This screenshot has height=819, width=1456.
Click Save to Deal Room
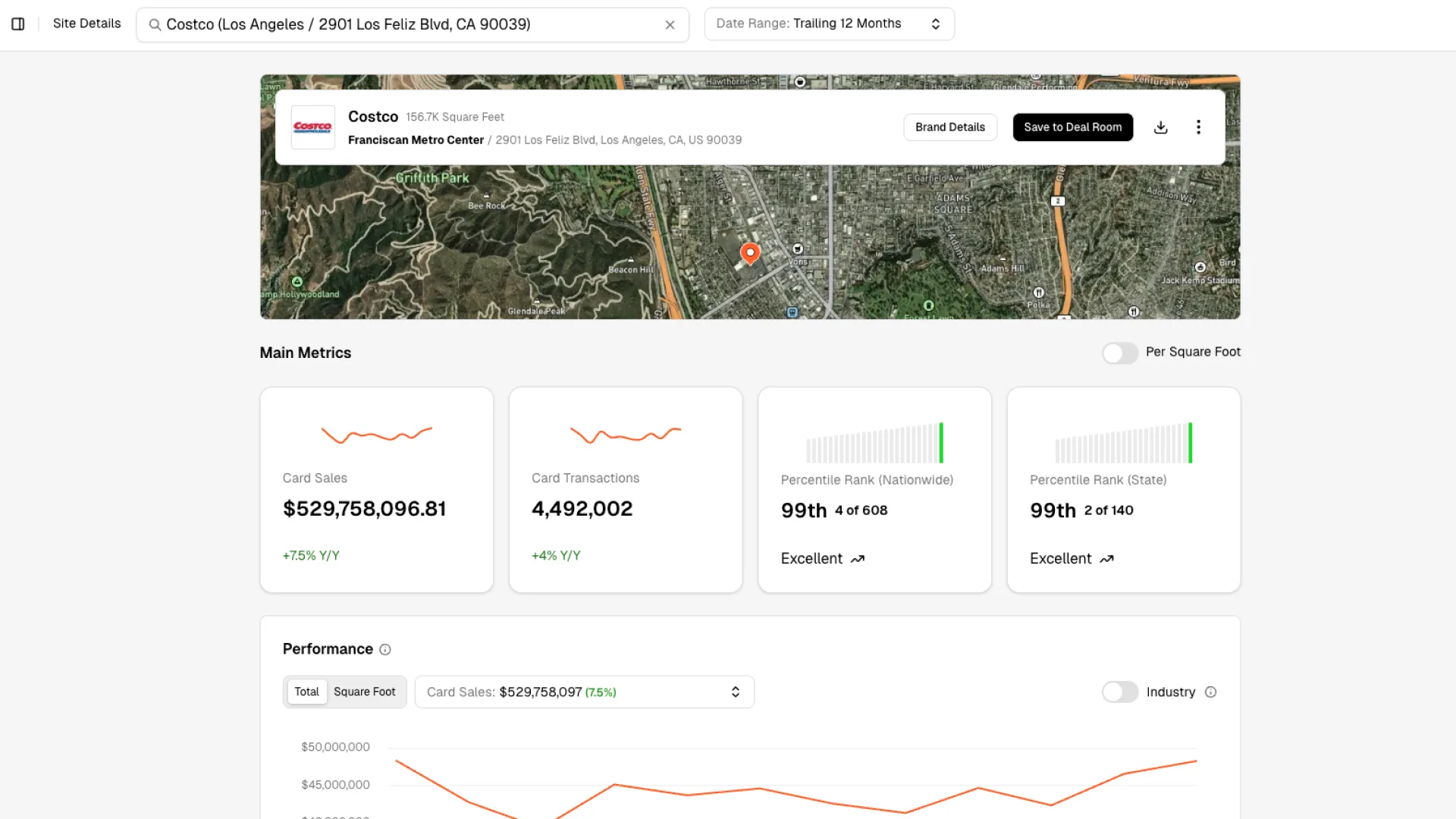pyautogui.click(x=1072, y=127)
